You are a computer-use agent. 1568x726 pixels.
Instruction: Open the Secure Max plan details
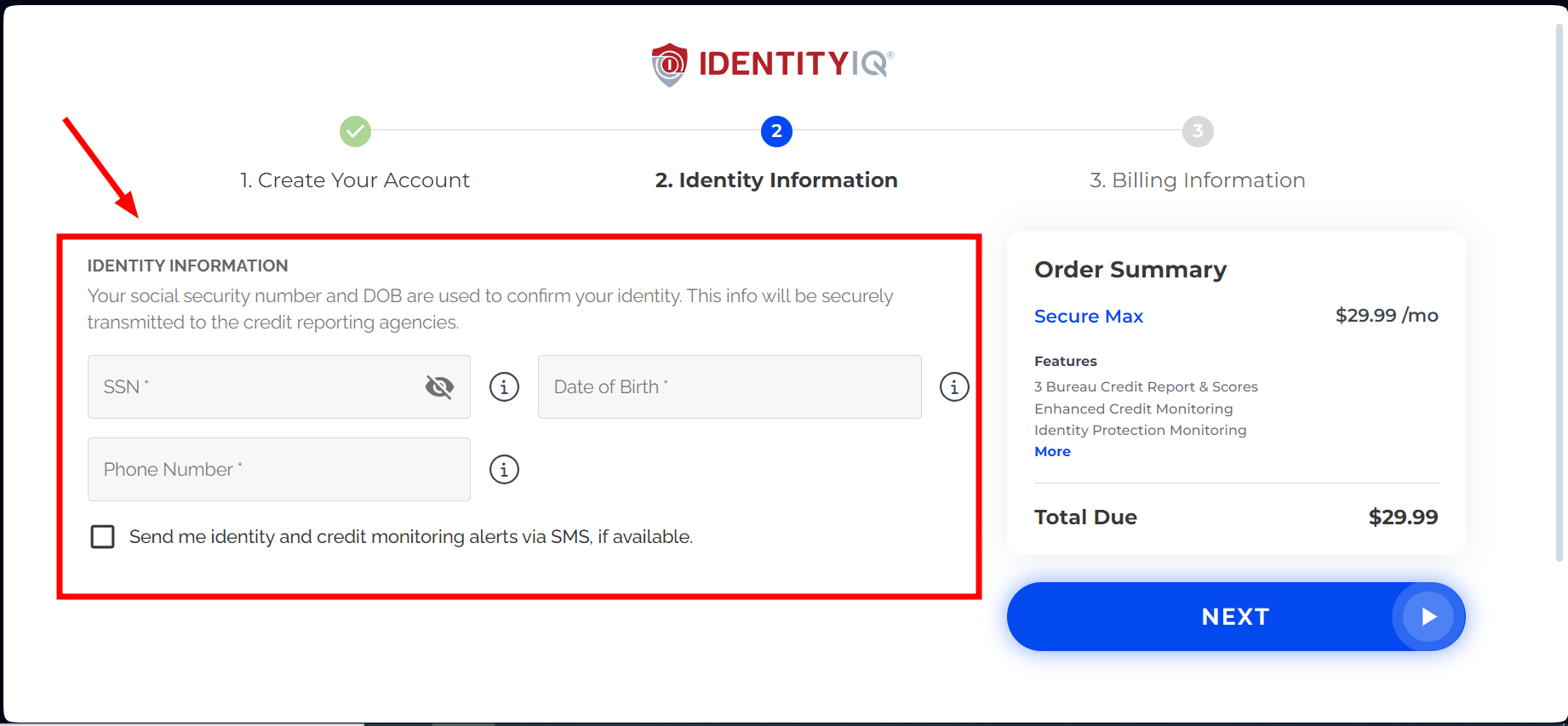click(1089, 316)
